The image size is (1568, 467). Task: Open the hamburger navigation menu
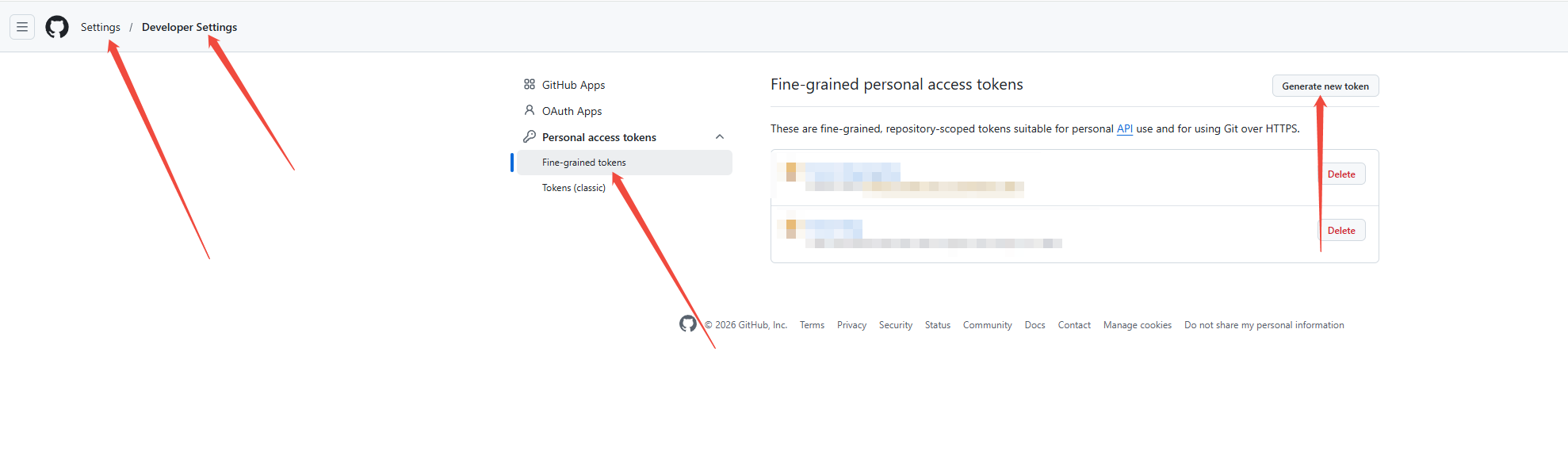[22, 27]
